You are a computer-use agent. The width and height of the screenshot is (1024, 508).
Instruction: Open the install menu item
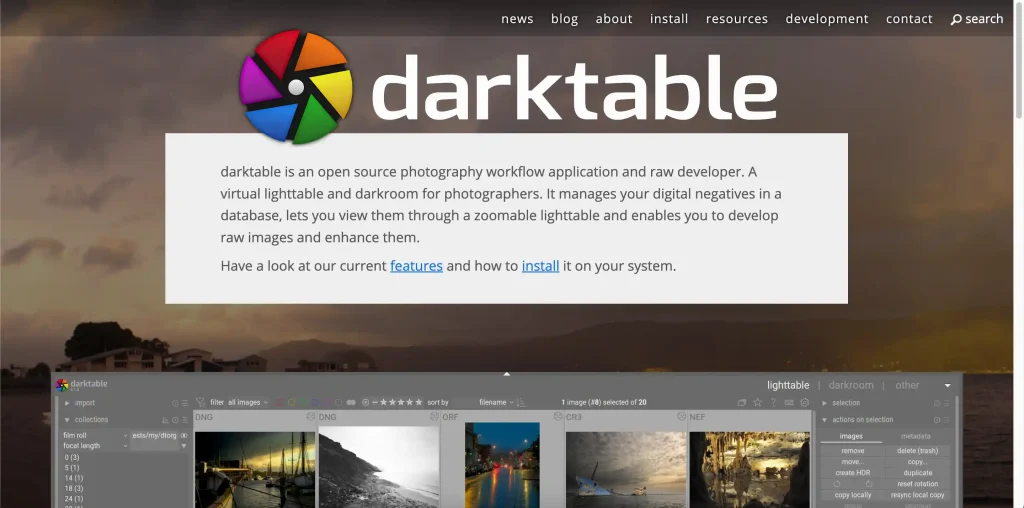[x=669, y=19]
